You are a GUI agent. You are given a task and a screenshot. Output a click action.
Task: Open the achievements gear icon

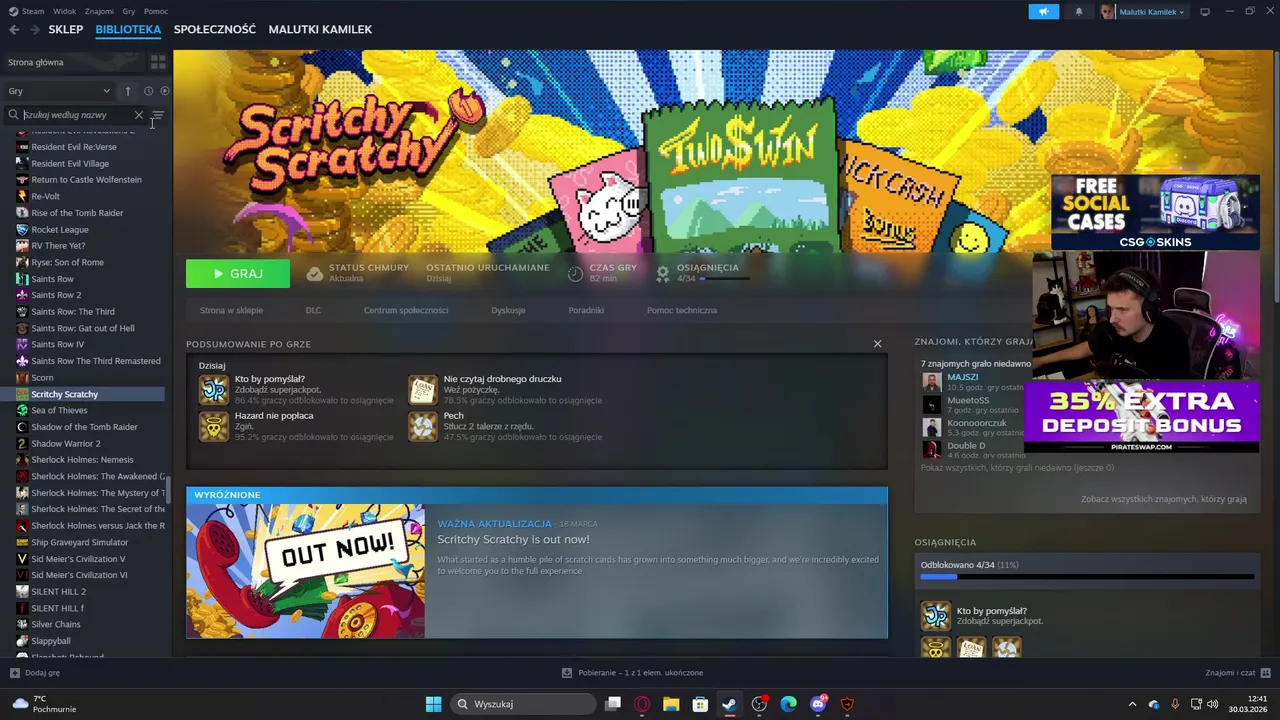pyautogui.click(x=662, y=273)
